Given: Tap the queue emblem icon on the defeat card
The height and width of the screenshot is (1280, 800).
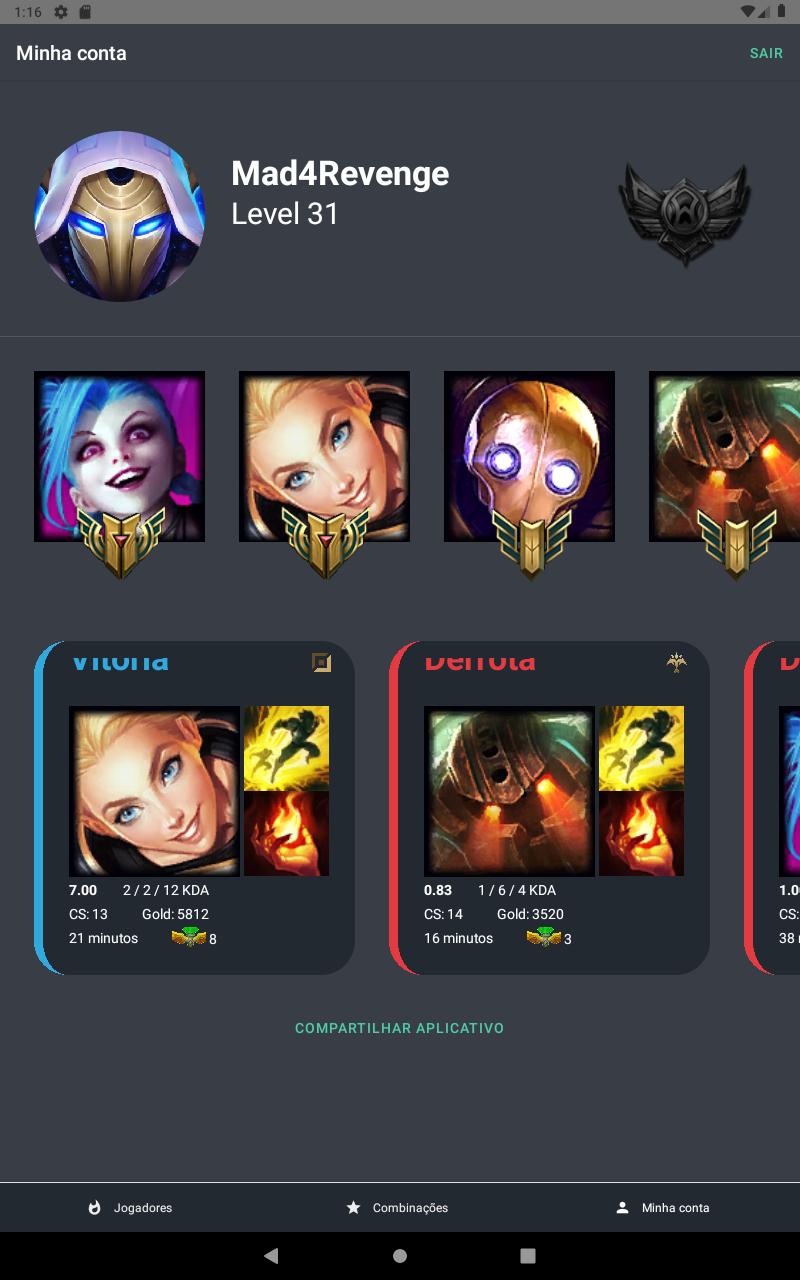Looking at the screenshot, I should point(677,662).
